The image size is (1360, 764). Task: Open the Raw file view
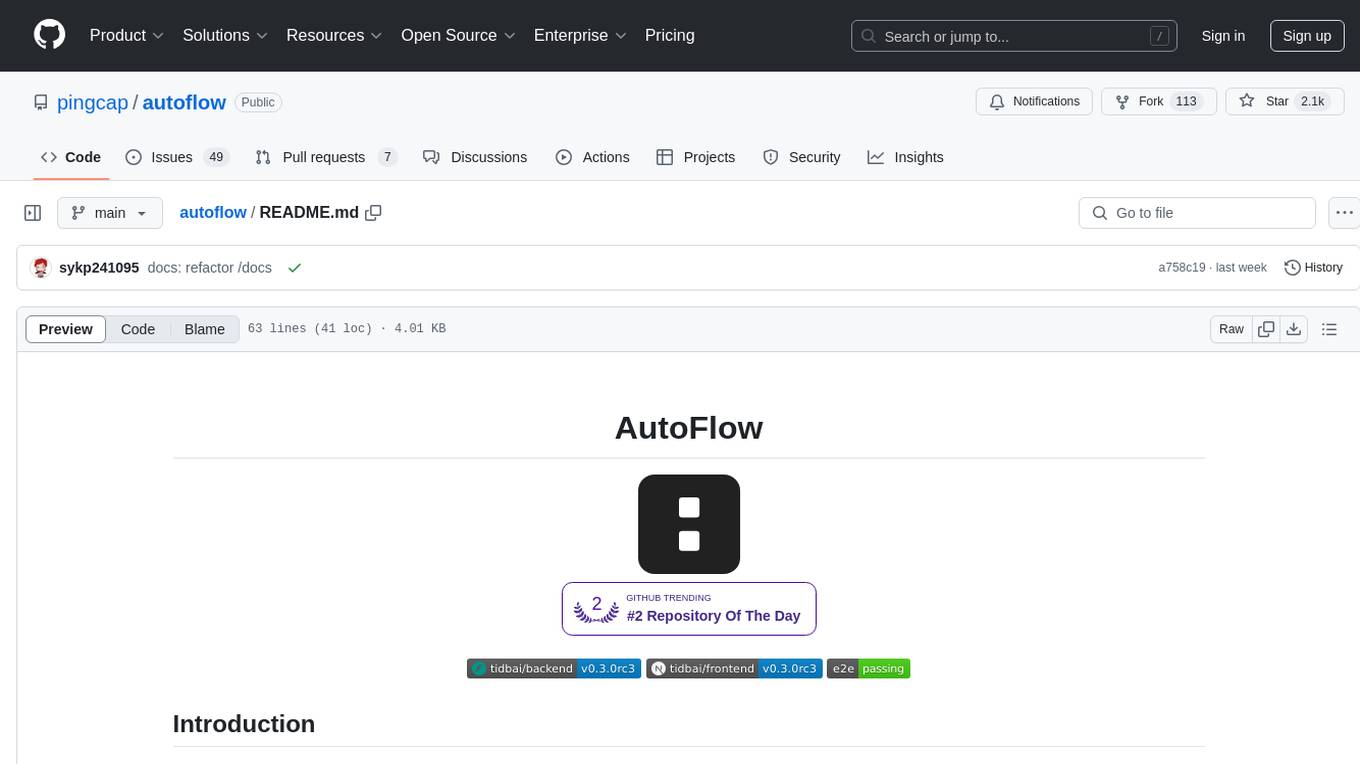[x=1231, y=329]
